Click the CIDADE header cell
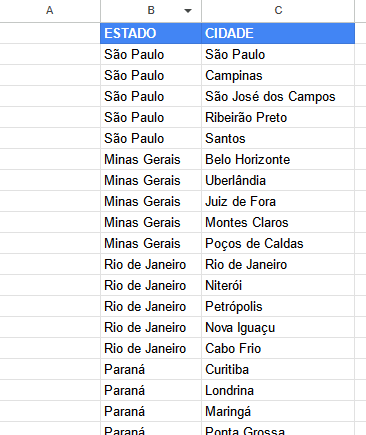 click(x=278, y=33)
